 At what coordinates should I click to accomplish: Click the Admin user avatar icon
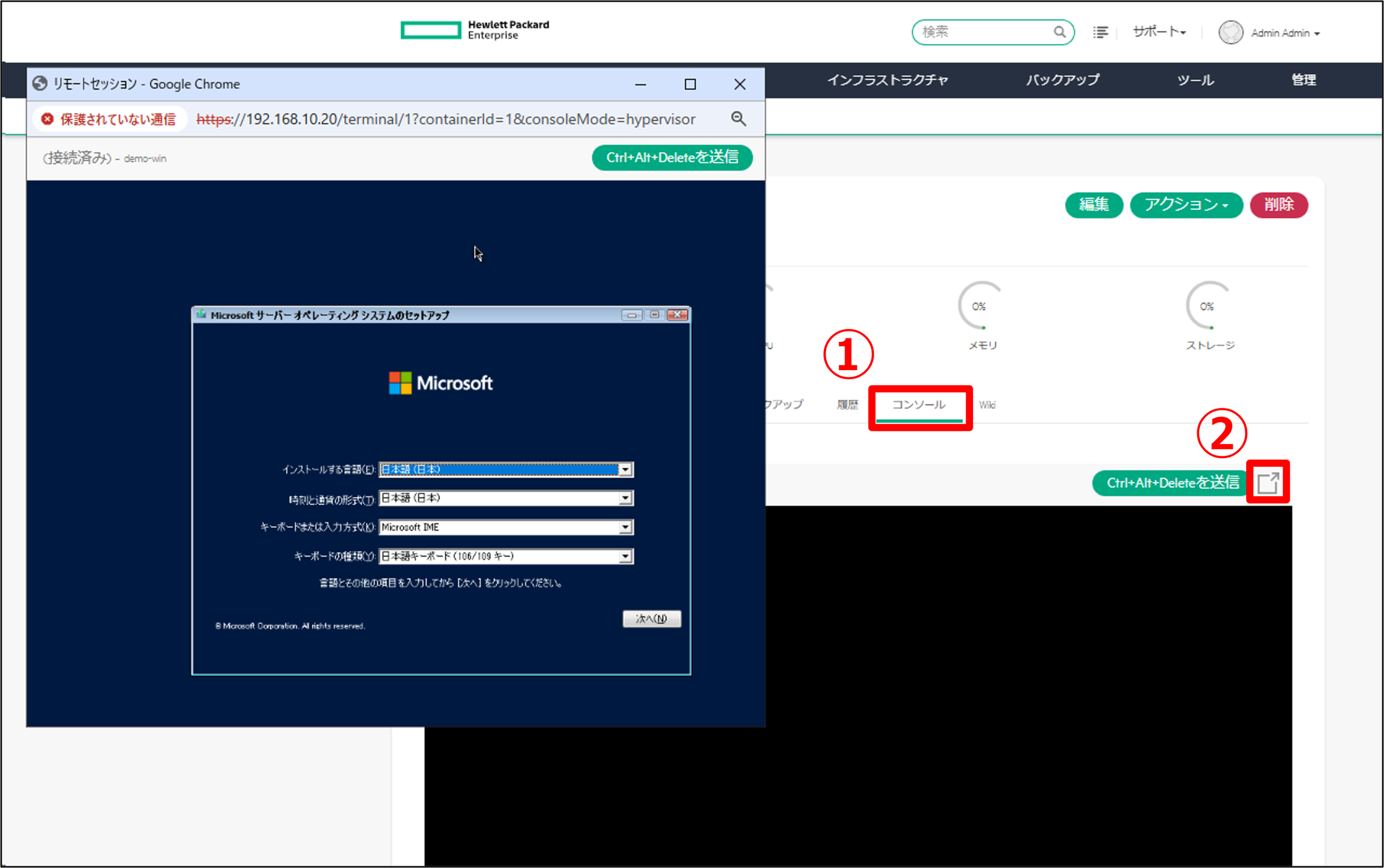tap(1231, 33)
